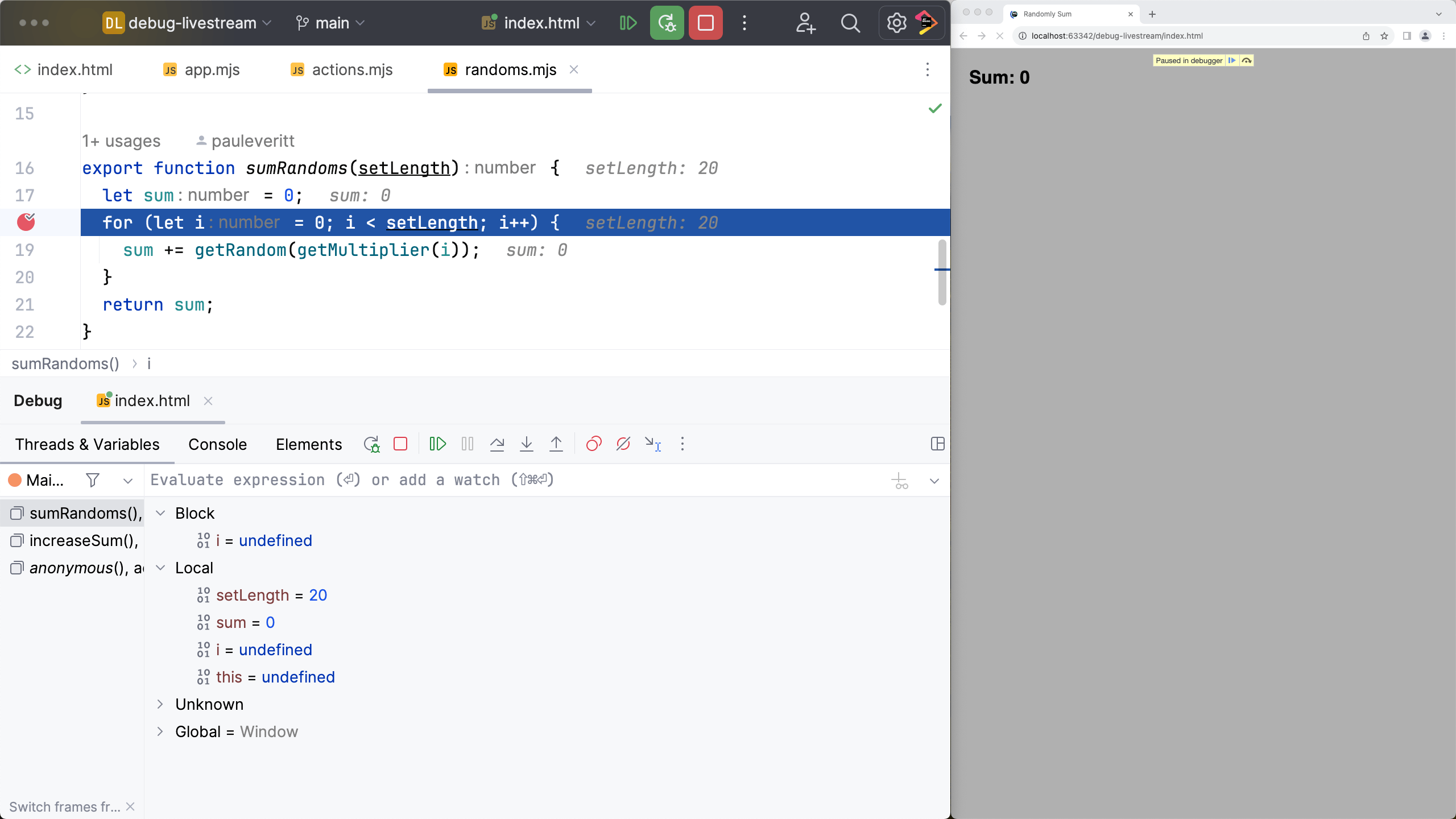Select the Elements tab in debug panel
The width and height of the screenshot is (1456, 819).
coord(309,444)
